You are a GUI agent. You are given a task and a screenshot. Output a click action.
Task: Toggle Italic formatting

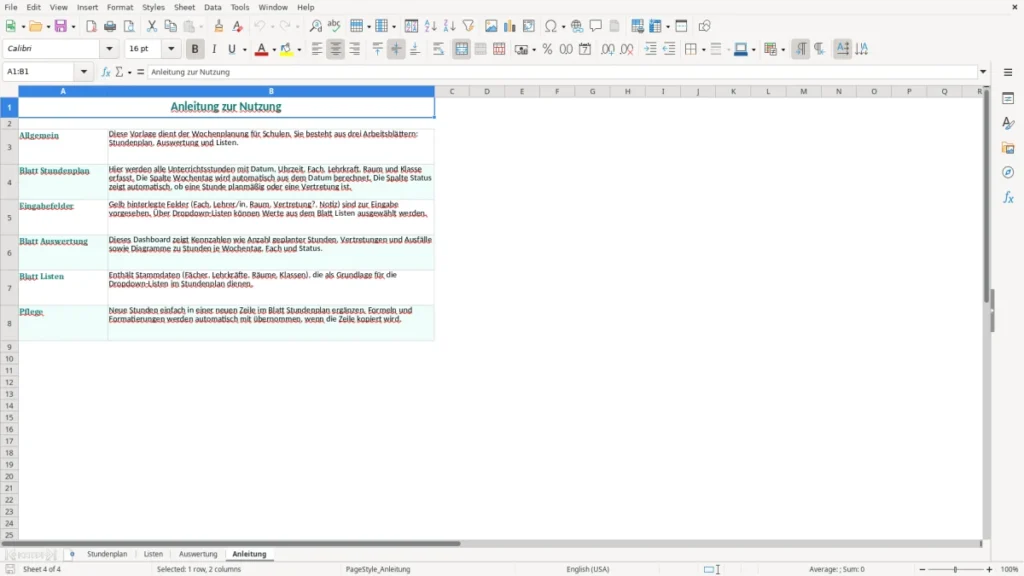[x=214, y=49]
